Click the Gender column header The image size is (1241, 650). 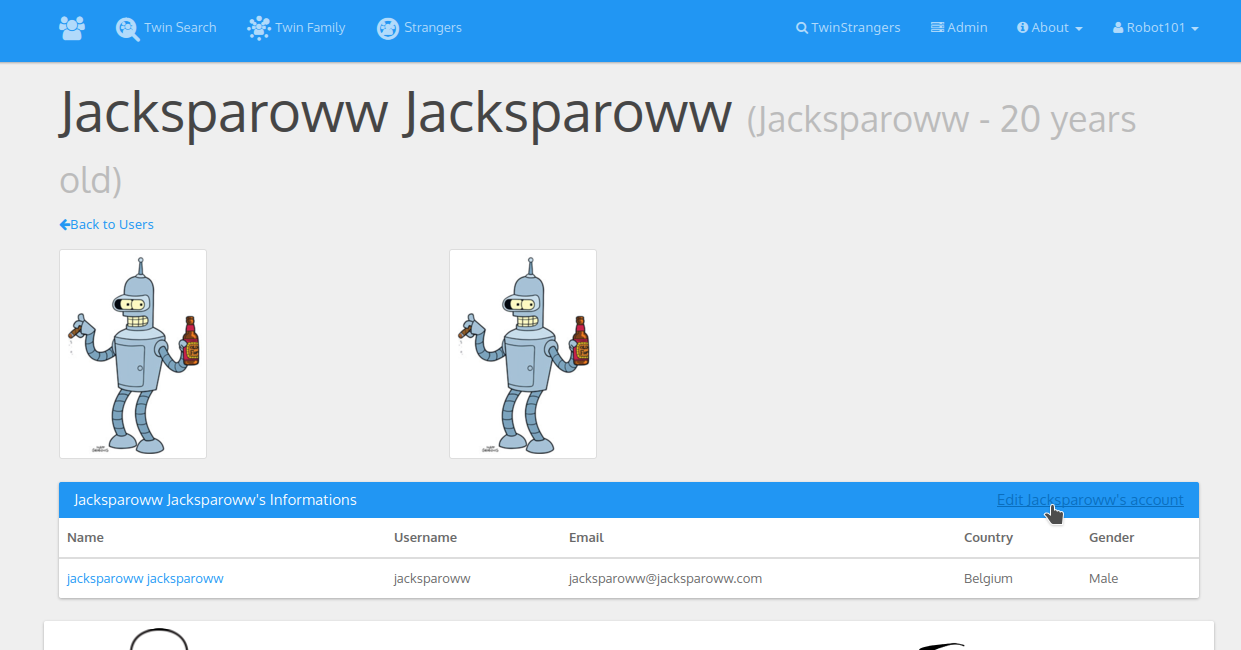point(1111,538)
